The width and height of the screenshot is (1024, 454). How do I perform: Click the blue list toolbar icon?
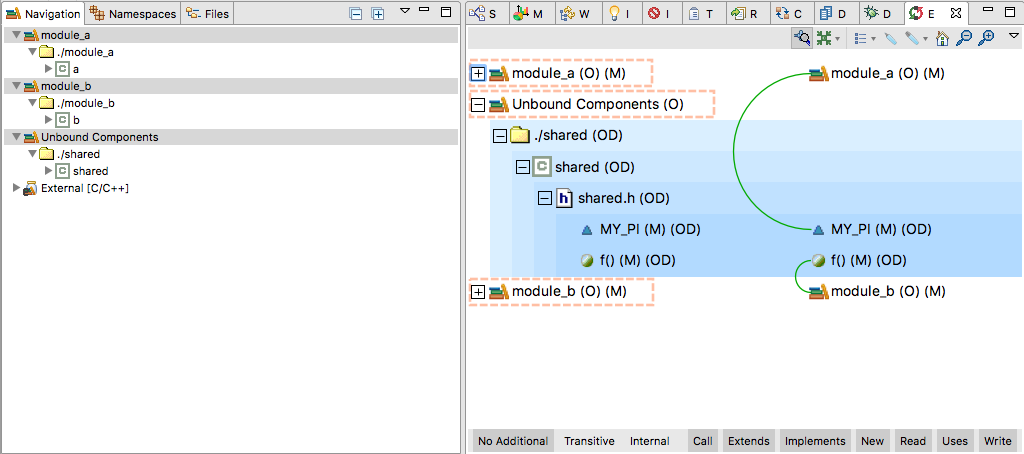tap(860, 39)
